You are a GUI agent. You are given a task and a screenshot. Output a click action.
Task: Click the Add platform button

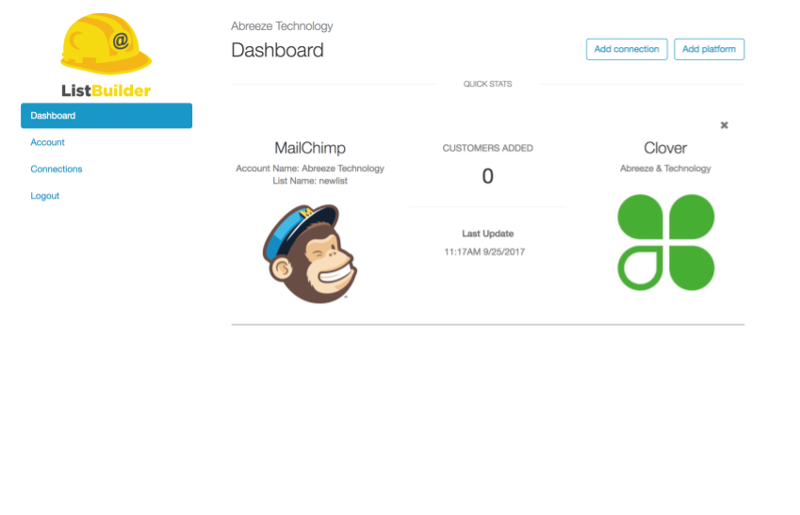pos(709,49)
